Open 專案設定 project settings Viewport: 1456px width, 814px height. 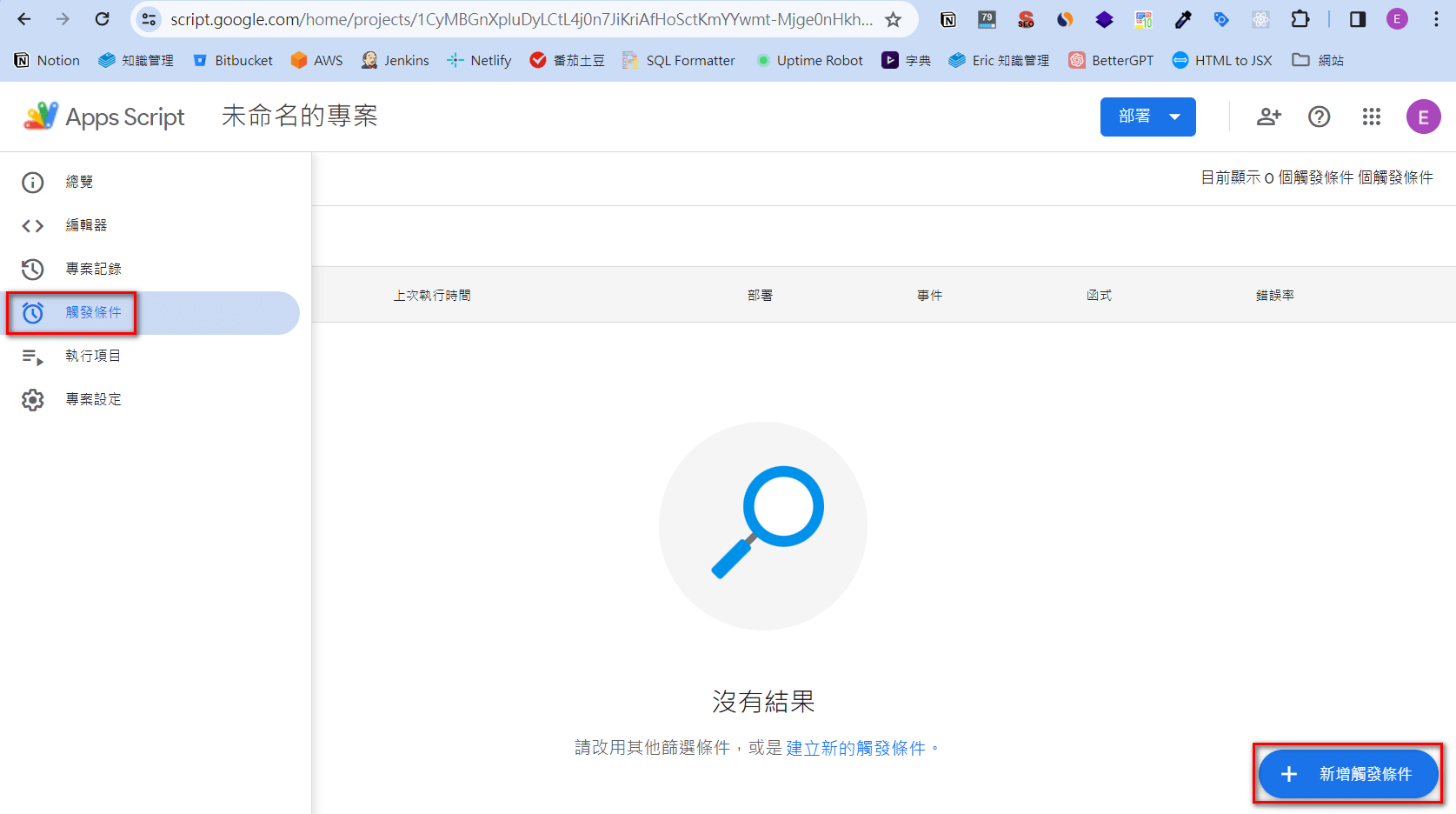[93, 398]
